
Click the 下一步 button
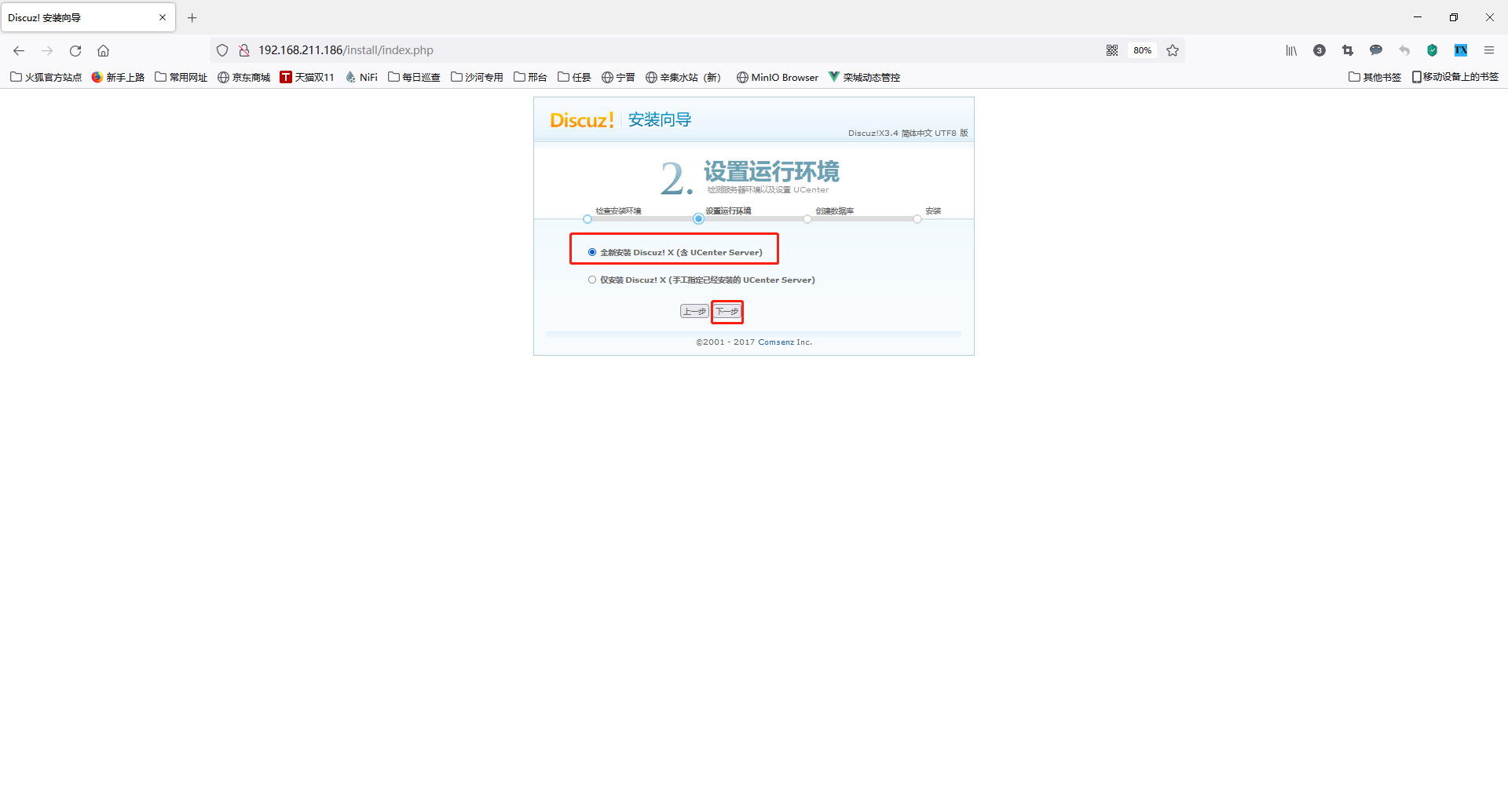(727, 312)
